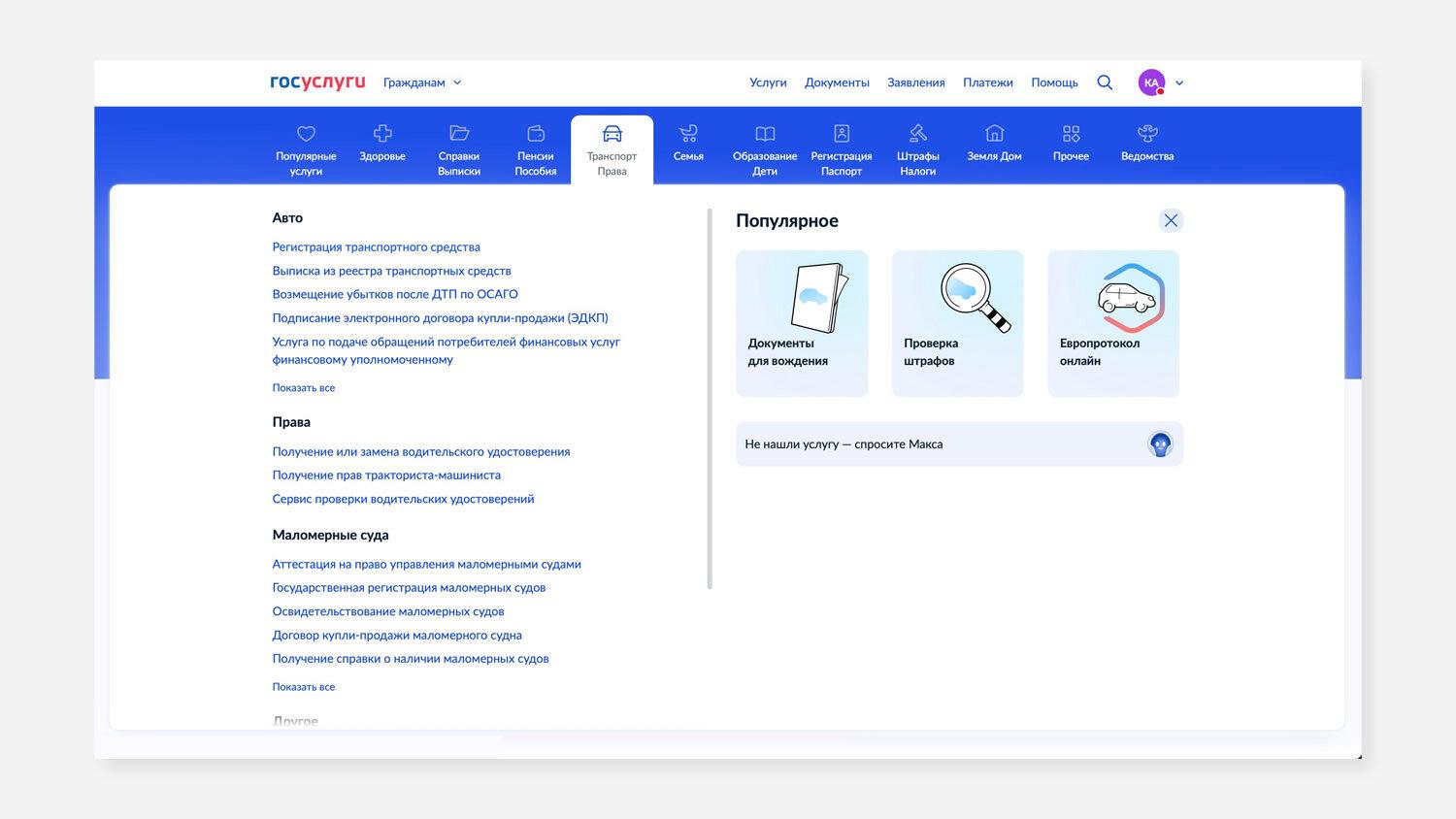
Task: Close the Транспорт Права popup panel
Action: coord(1171,221)
